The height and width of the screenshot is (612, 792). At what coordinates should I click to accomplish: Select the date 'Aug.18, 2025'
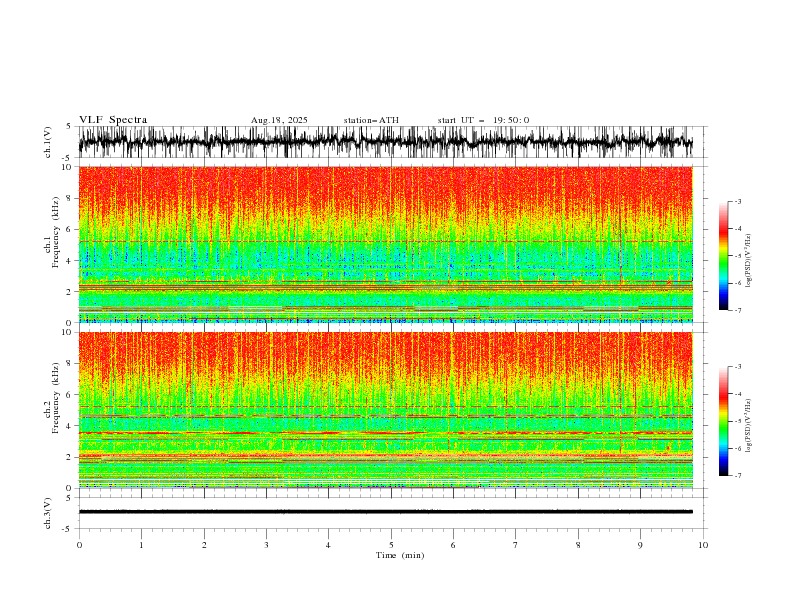(x=279, y=120)
